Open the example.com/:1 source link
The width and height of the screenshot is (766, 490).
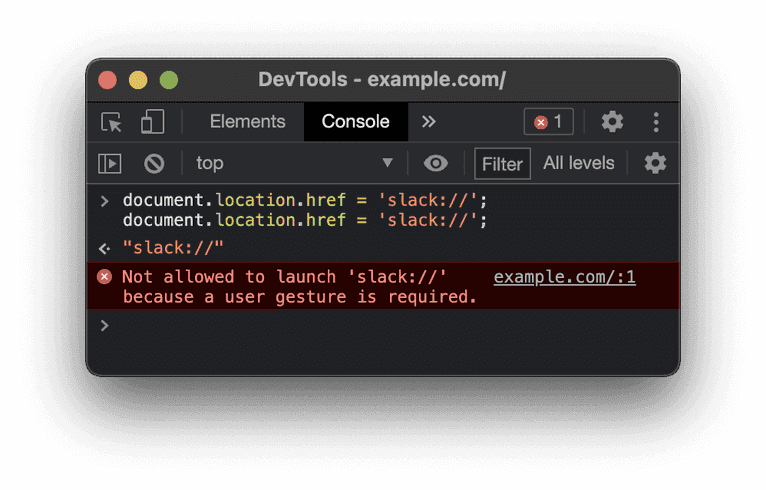[x=564, y=277]
